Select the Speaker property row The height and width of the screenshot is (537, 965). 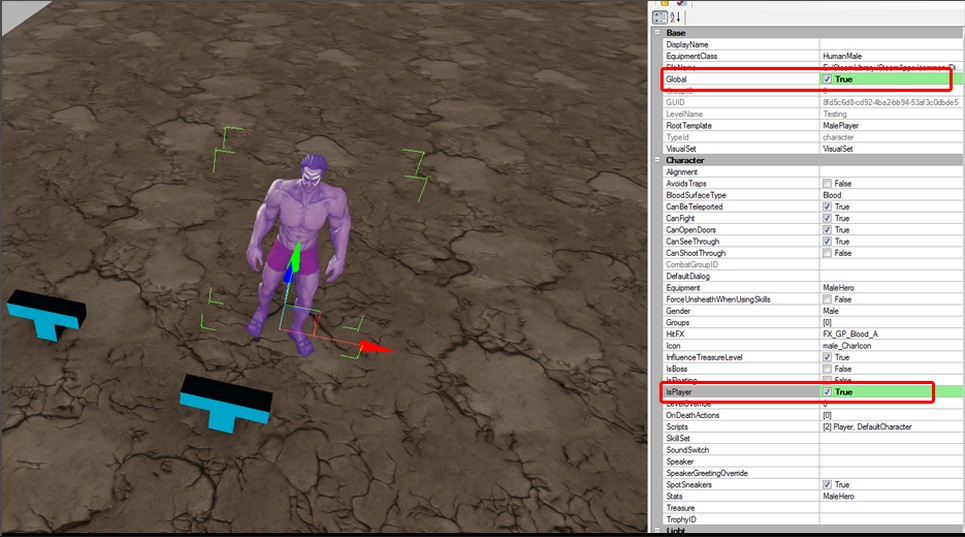[x=813, y=462]
